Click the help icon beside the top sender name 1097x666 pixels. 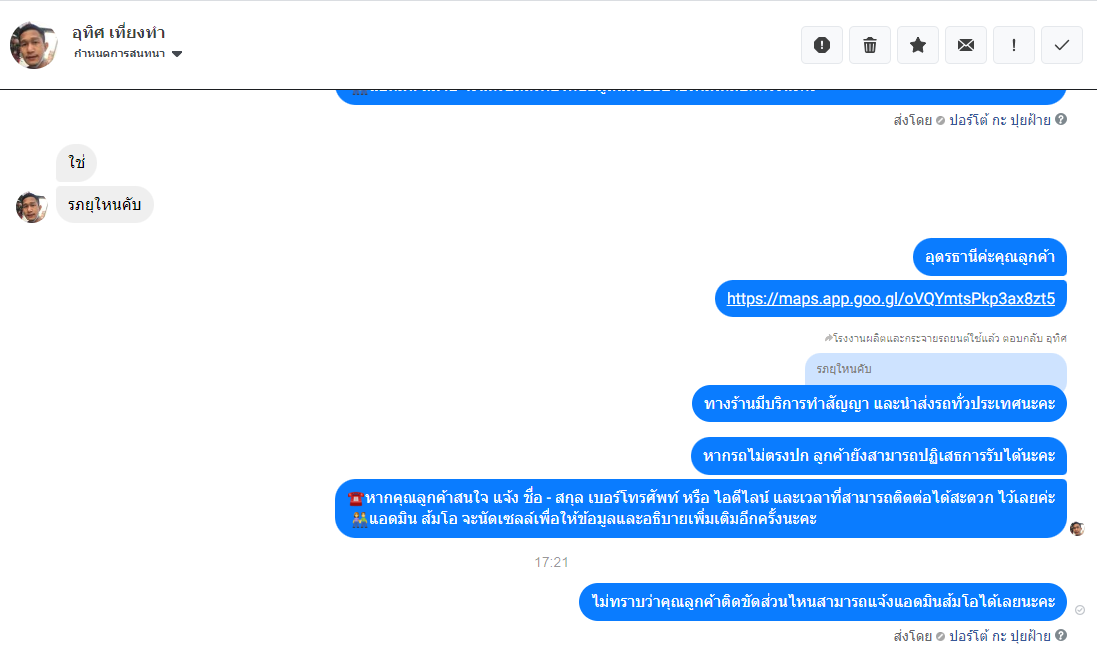coord(1061,120)
